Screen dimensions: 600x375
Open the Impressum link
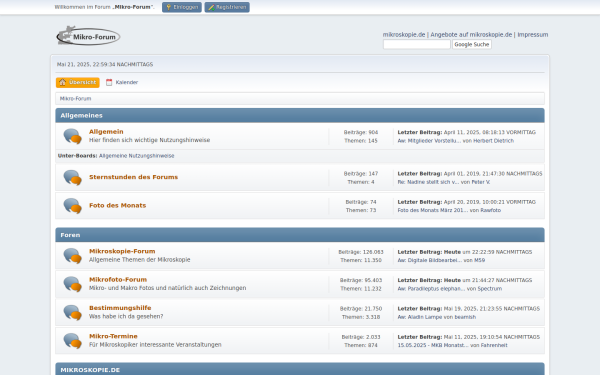click(x=533, y=34)
